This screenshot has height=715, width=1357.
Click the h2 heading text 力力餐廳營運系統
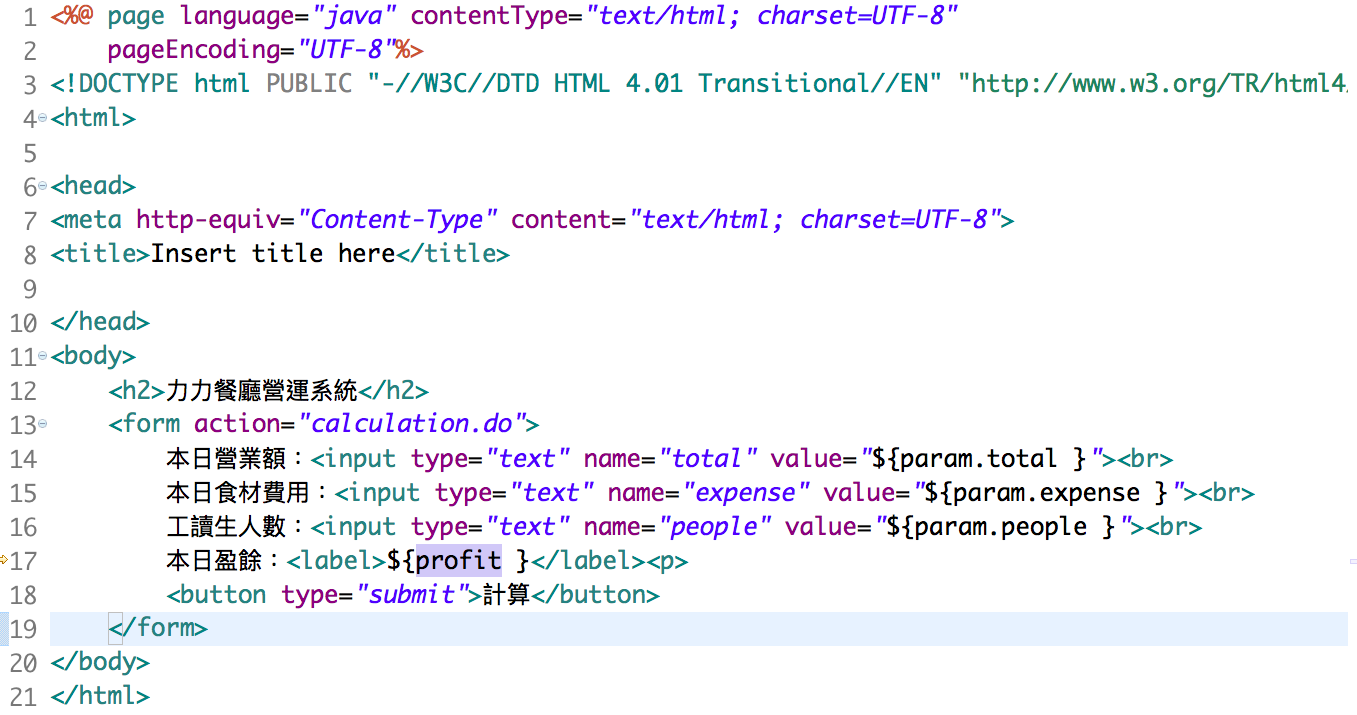click(x=261, y=391)
